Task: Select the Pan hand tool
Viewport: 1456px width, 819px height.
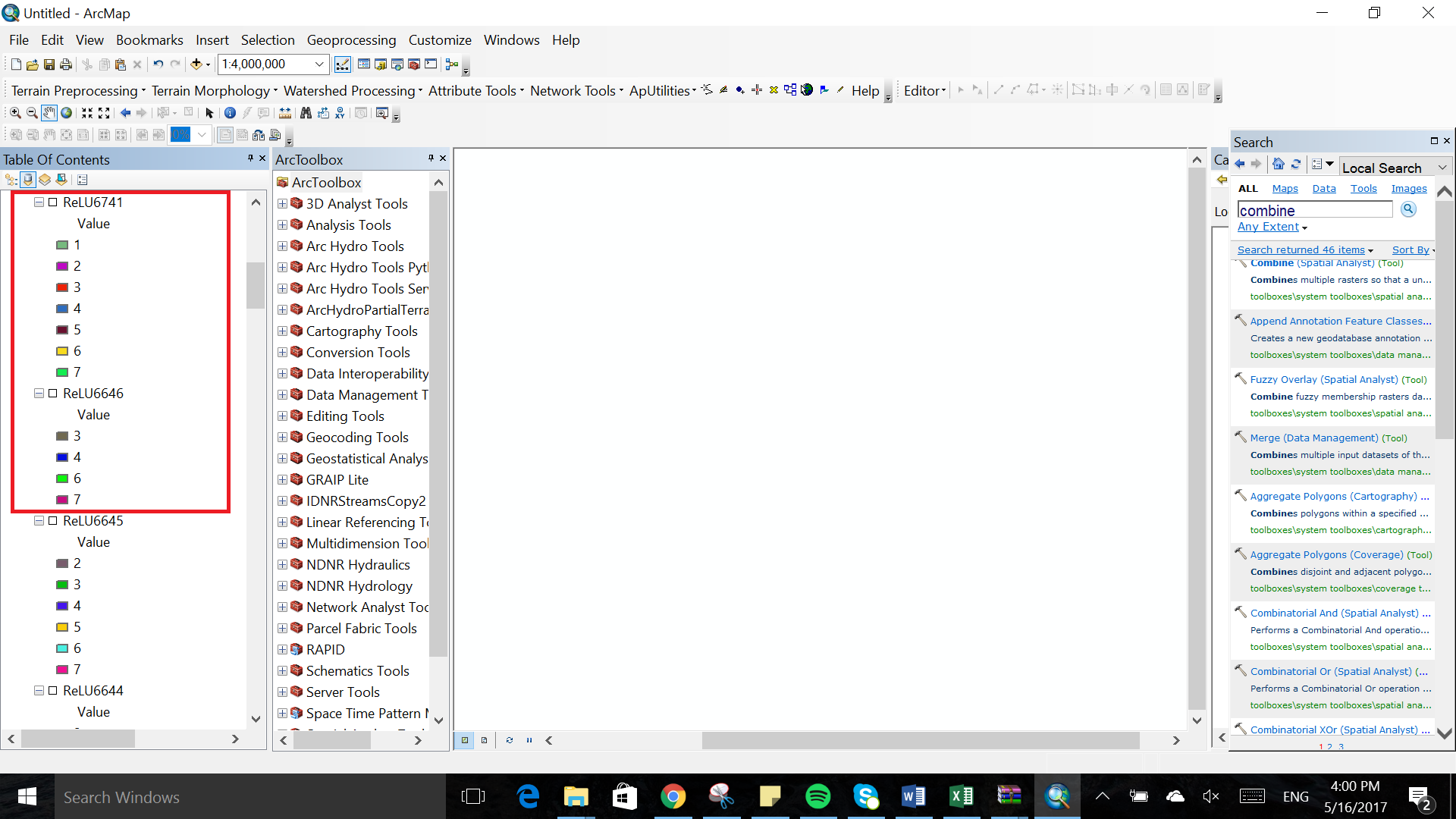Action: [x=49, y=113]
